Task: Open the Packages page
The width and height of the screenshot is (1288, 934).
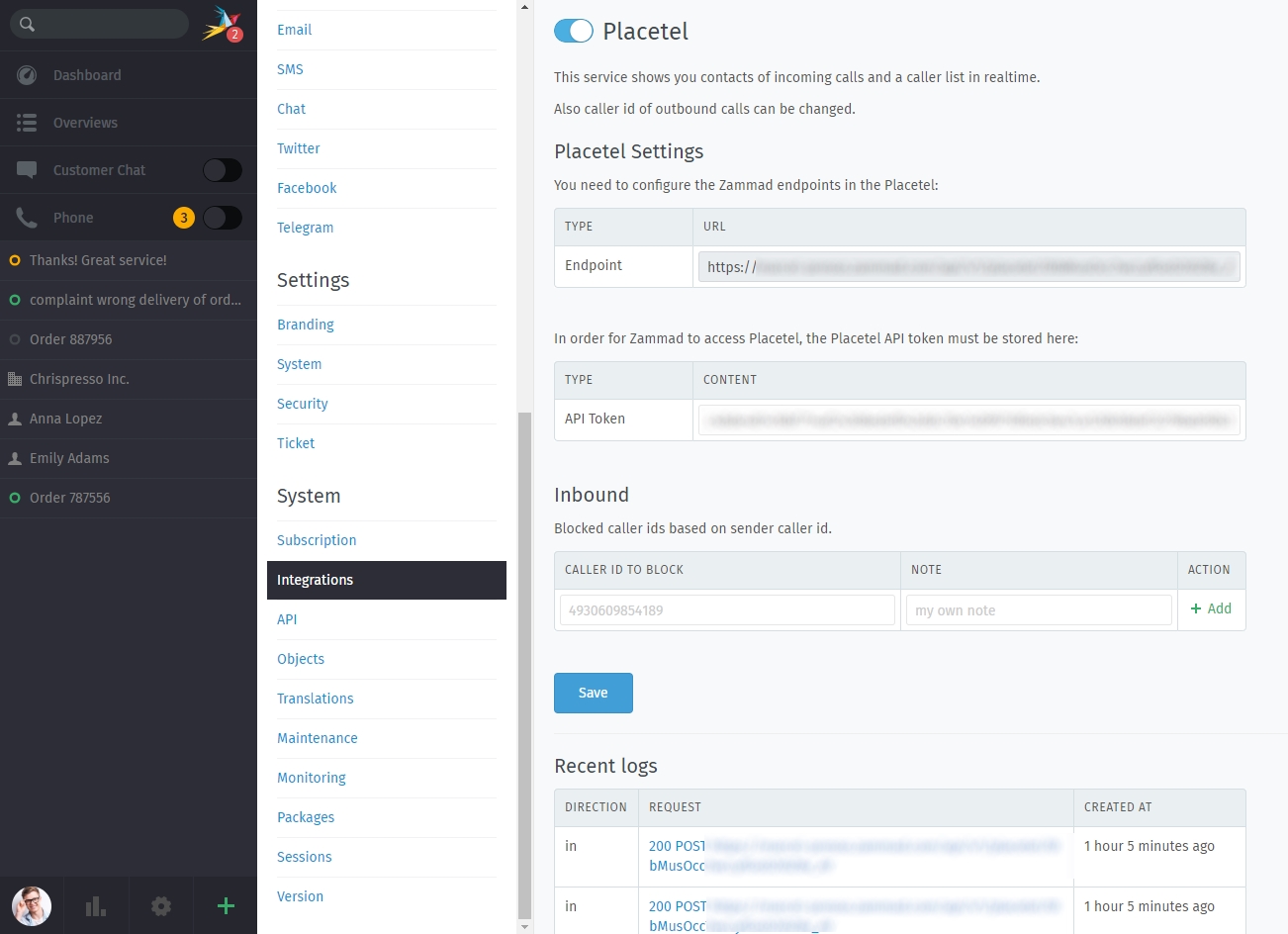Action: click(x=306, y=817)
